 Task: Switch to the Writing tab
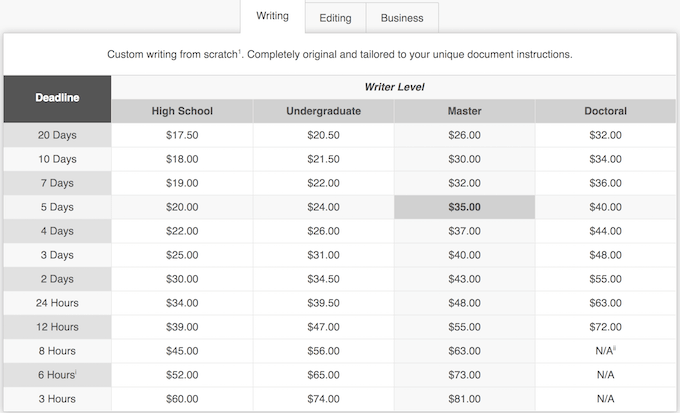pos(272,17)
